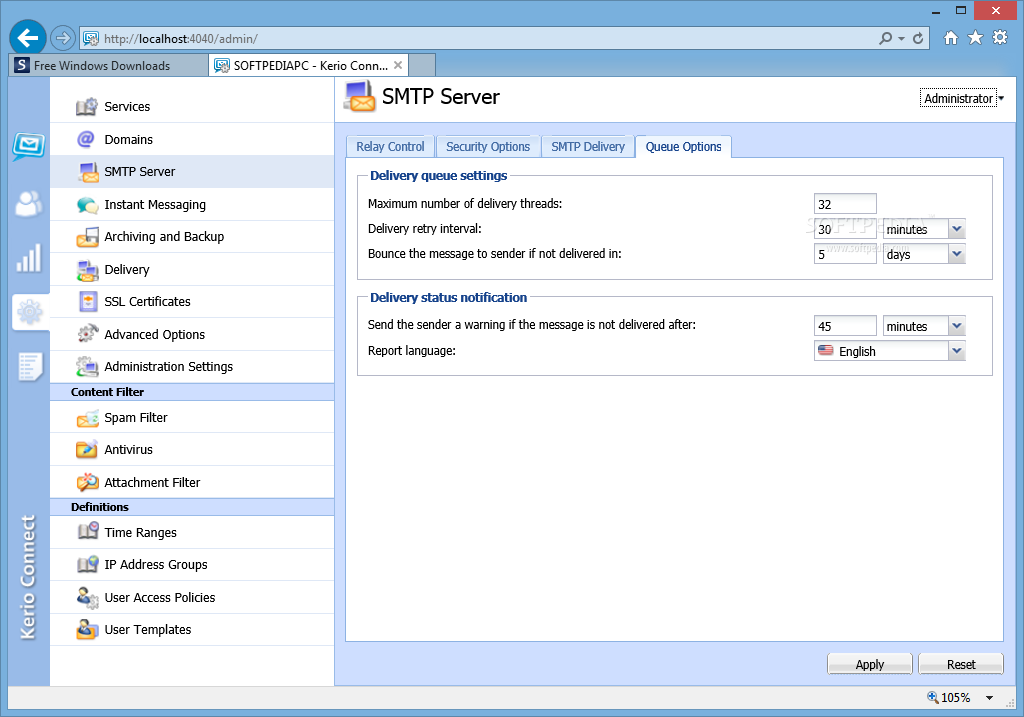The height and width of the screenshot is (717, 1024).
Task: Open the browser Tools gear icon
Action: [x=1000, y=38]
